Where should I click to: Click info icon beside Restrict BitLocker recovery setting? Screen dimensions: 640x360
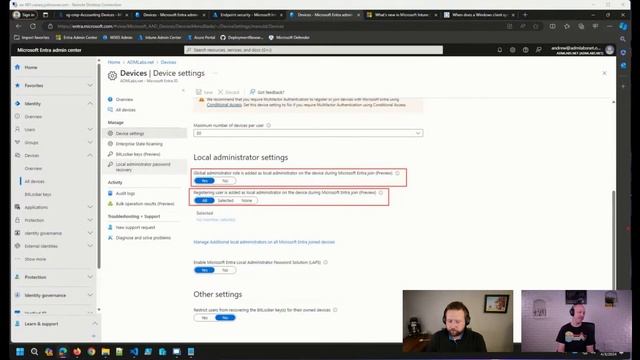click(335, 310)
